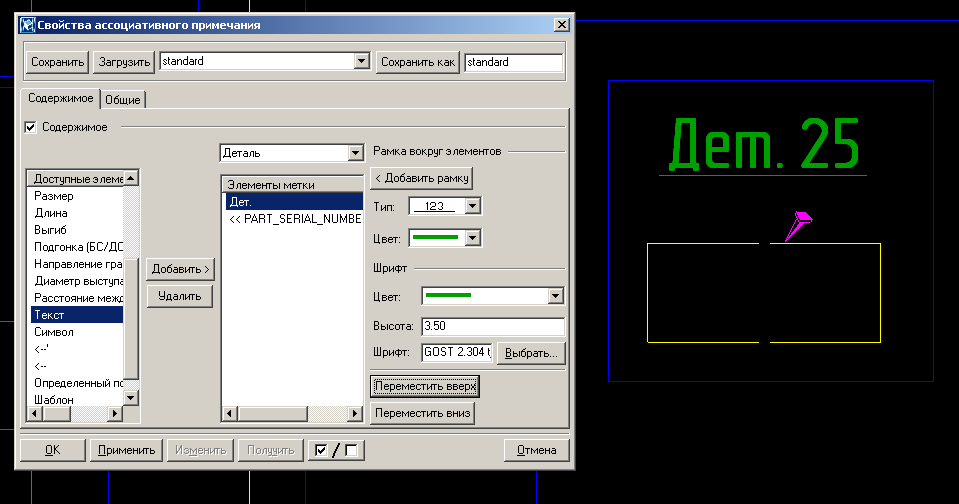Click available list scroll-down arrow
The image size is (959, 504).
pyautogui.click(x=131, y=398)
